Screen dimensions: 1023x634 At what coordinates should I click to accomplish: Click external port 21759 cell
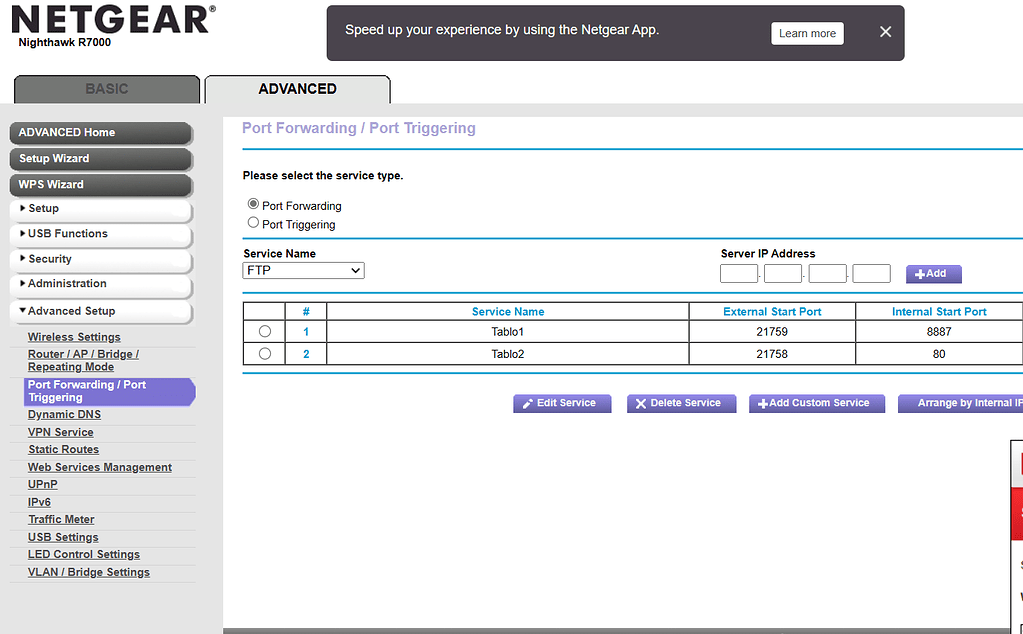coord(772,331)
